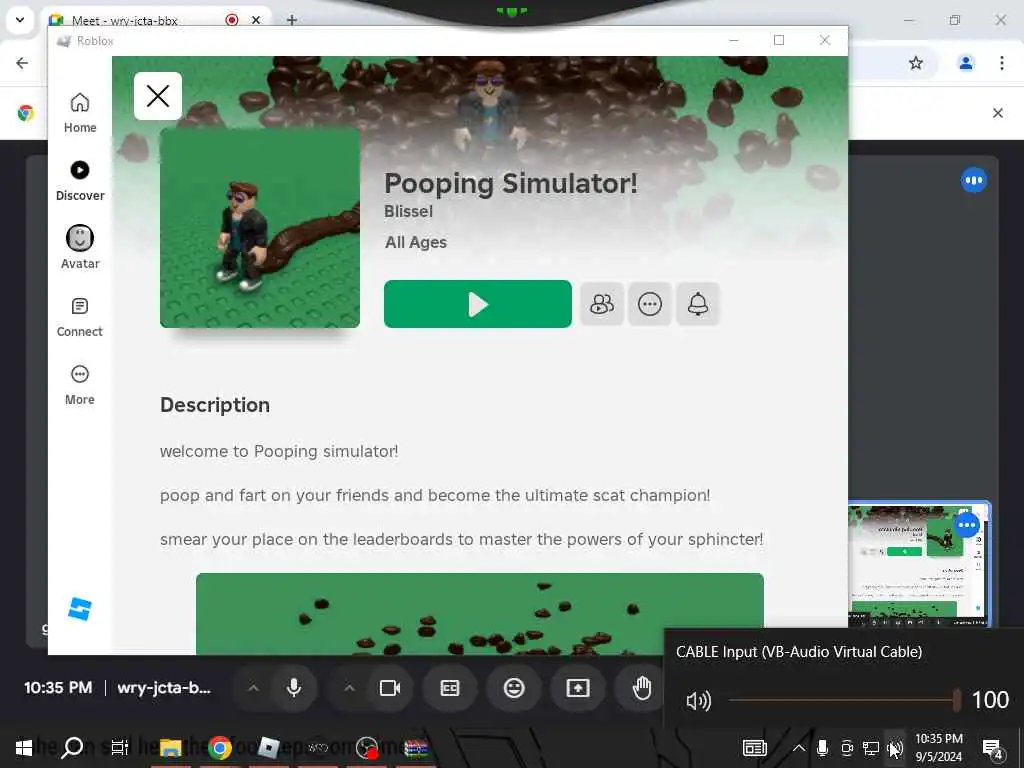1024x768 pixels.
Task: Click the game screenshot preview in description
Action: (479, 614)
